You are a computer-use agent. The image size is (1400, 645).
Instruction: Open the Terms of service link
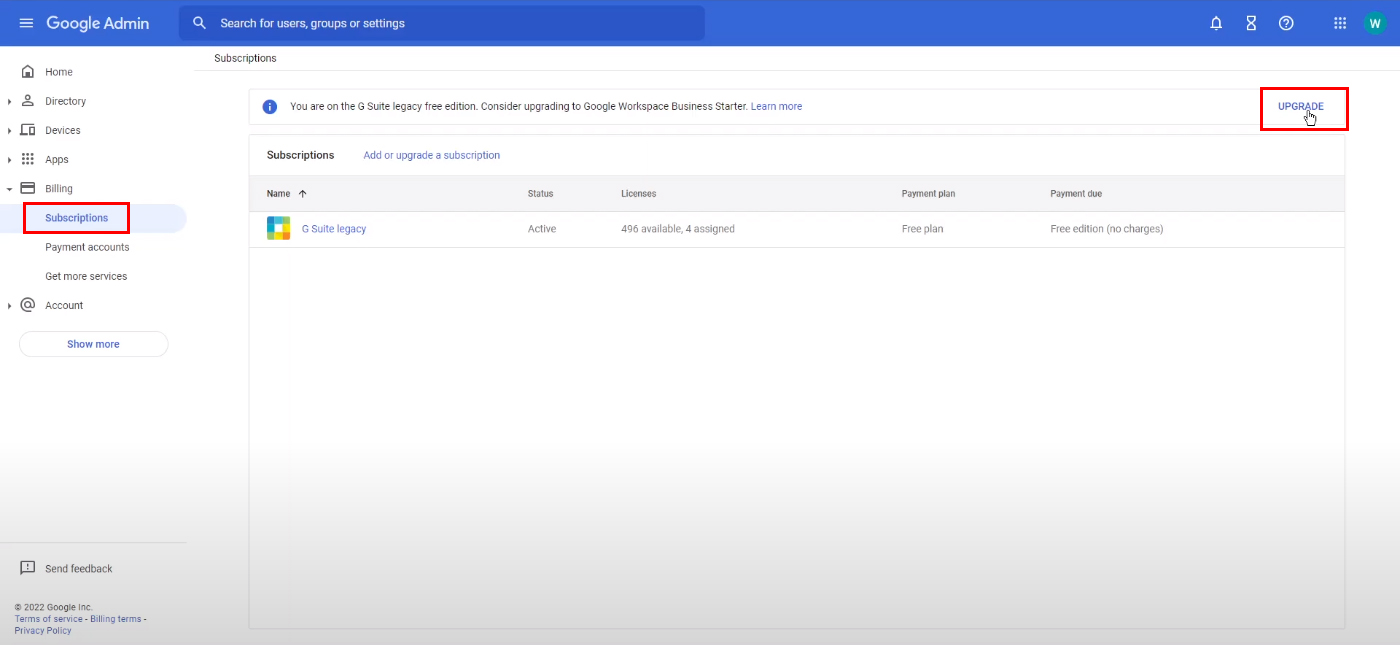[x=49, y=619]
